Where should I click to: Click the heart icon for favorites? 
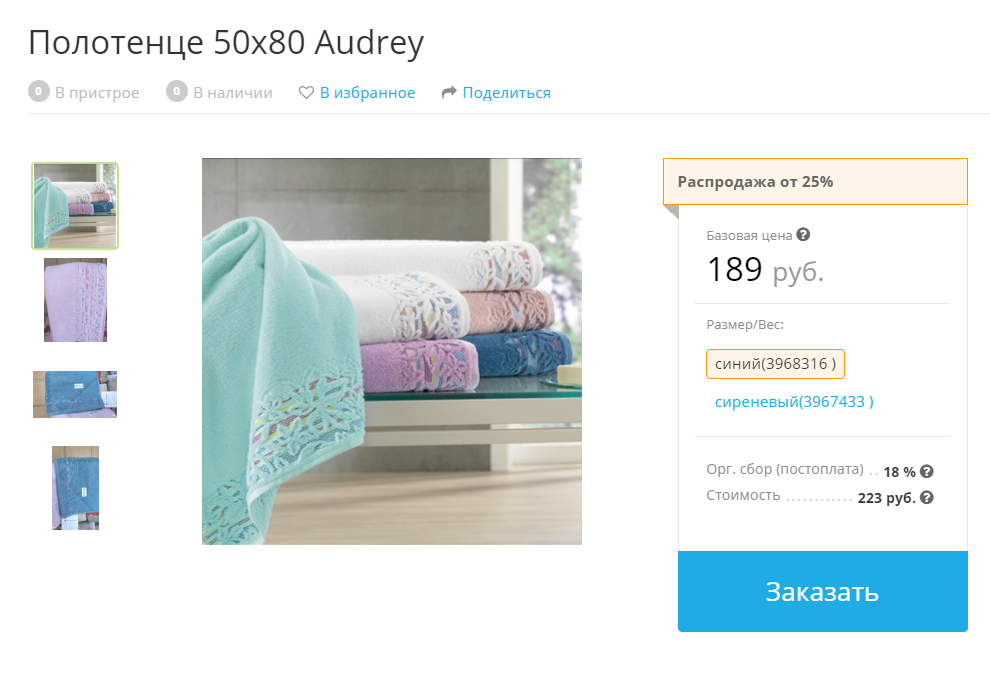306,93
